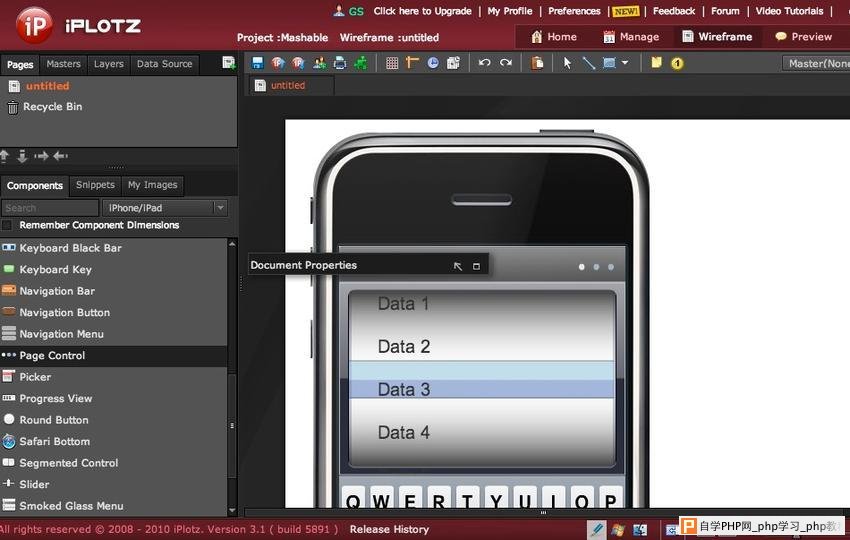Switch to the Components tab
This screenshot has height=540, width=850.
click(x=35, y=185)
